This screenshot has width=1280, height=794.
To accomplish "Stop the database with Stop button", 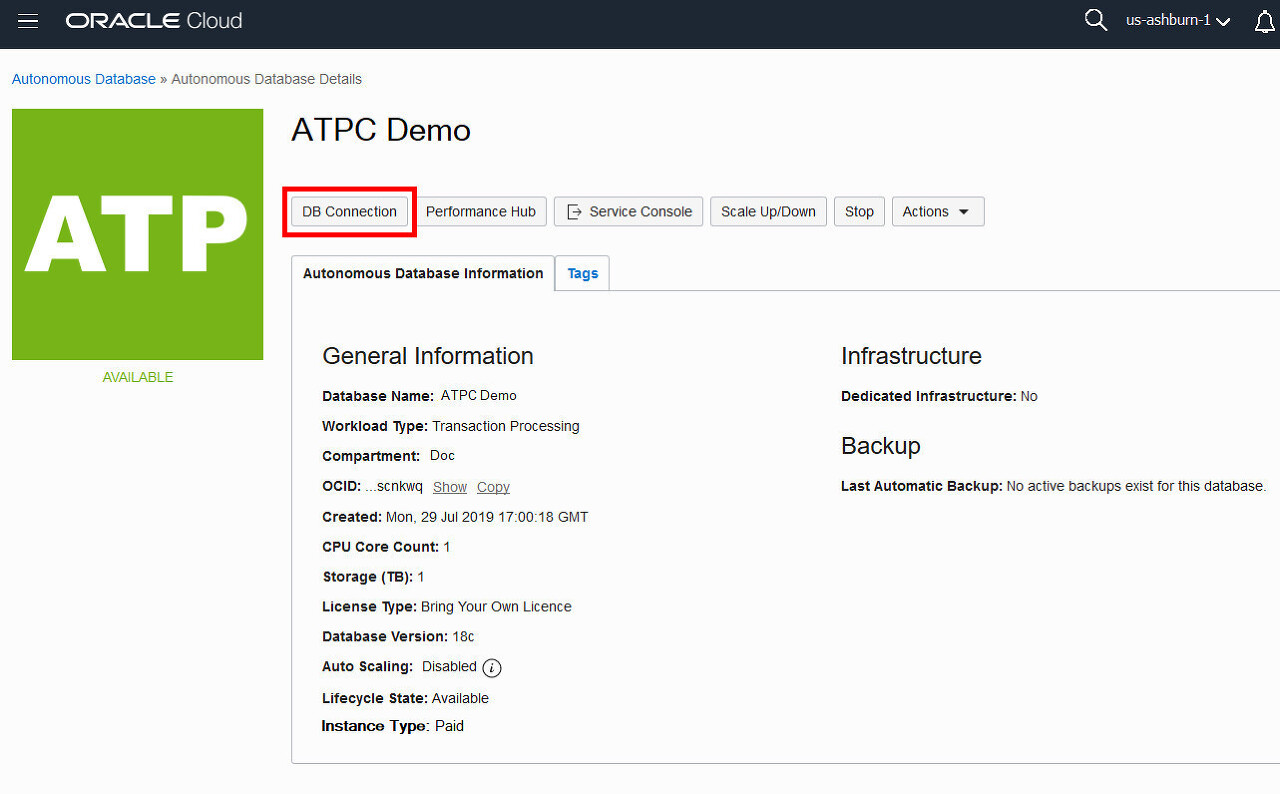I will (x=859, y=211).
